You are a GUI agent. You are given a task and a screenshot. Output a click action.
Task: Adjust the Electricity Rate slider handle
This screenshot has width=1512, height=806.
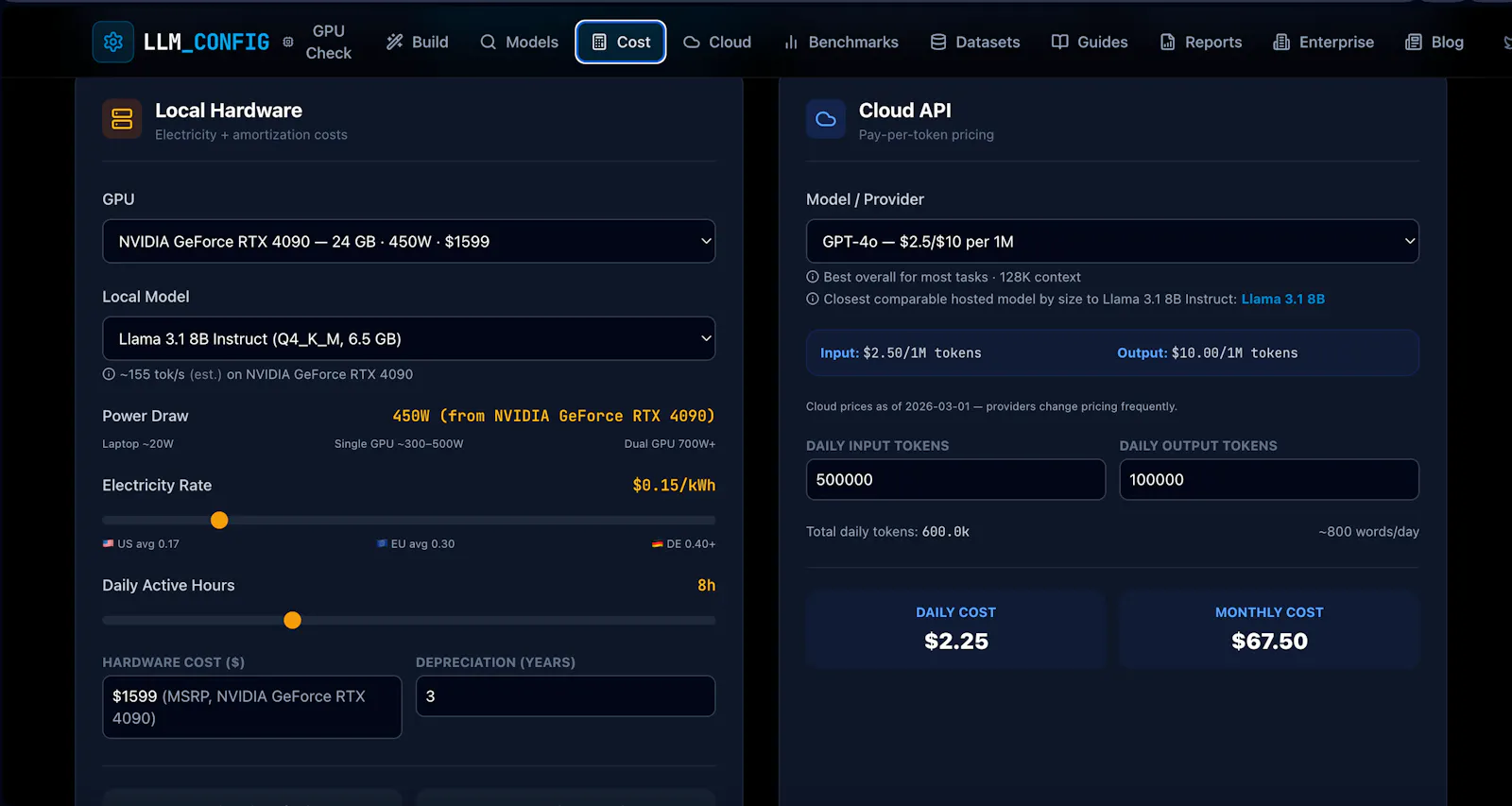pyautogui.click(x=219, y=520)
